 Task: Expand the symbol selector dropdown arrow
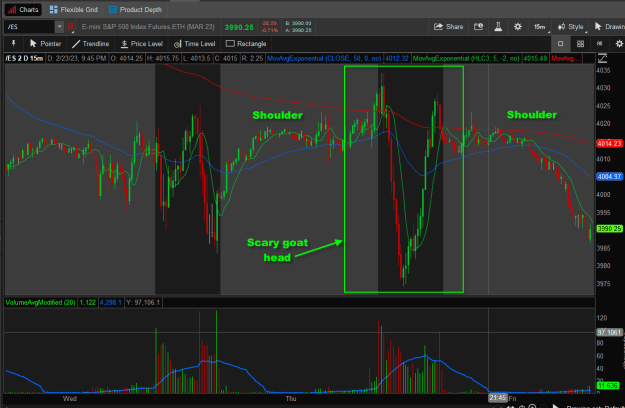[x=59, y=27]
